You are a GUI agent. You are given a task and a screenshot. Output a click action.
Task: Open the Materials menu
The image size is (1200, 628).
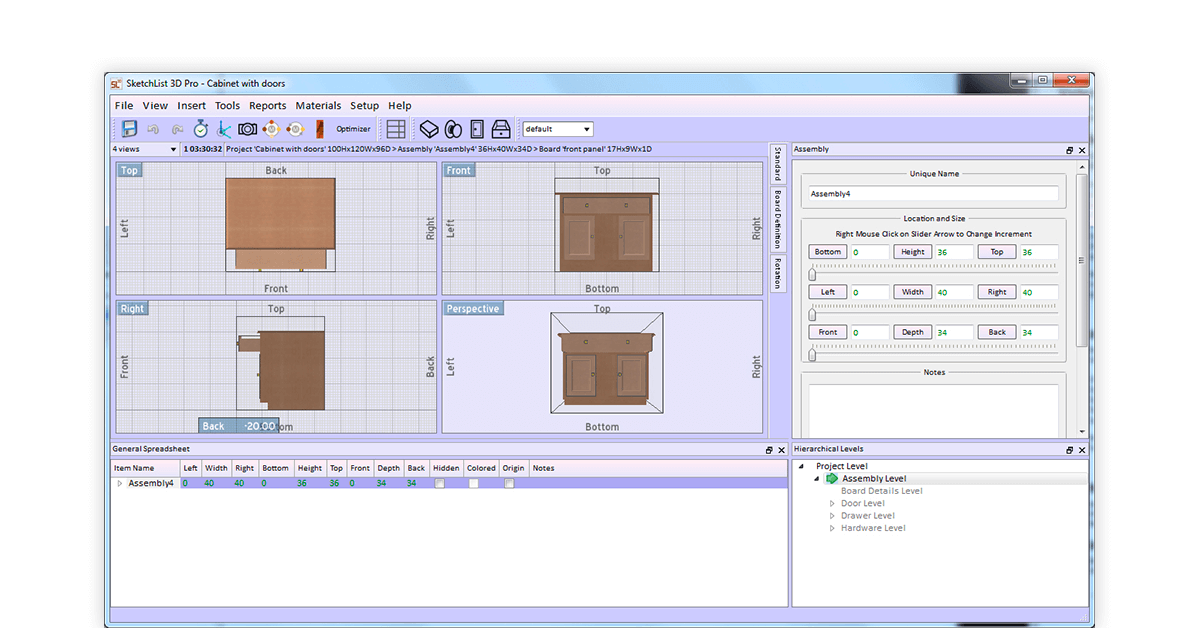(318, 106)
